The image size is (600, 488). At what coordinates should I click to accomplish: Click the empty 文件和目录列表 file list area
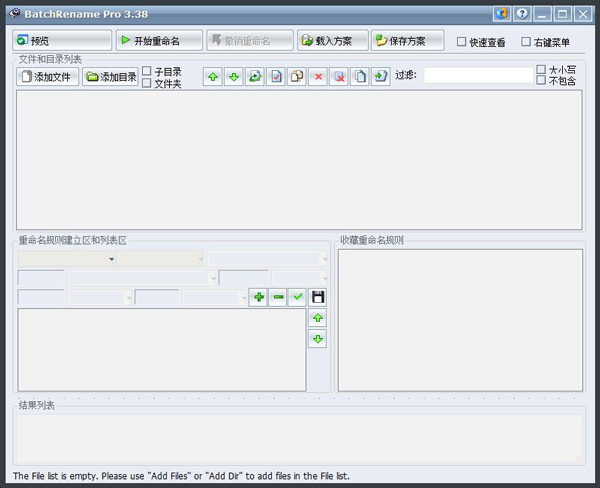[299, 160]
